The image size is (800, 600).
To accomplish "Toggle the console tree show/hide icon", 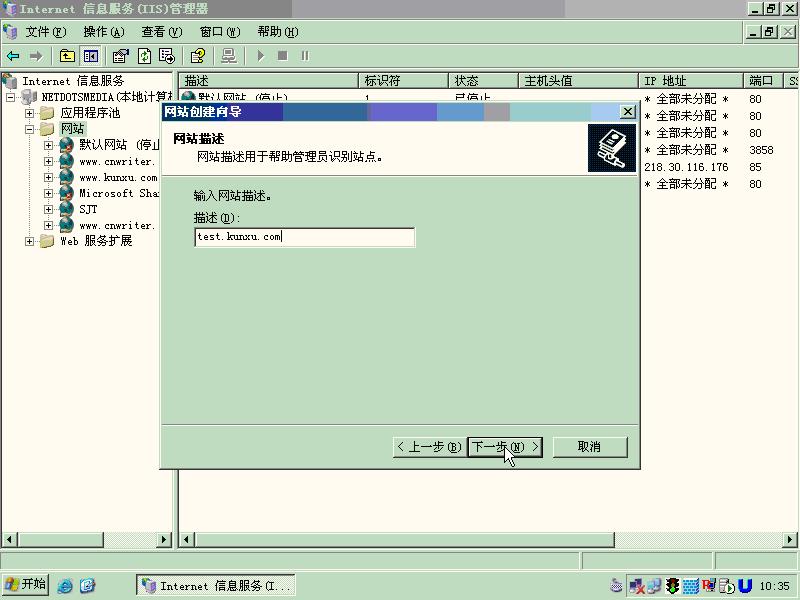I will click(91, 56).
